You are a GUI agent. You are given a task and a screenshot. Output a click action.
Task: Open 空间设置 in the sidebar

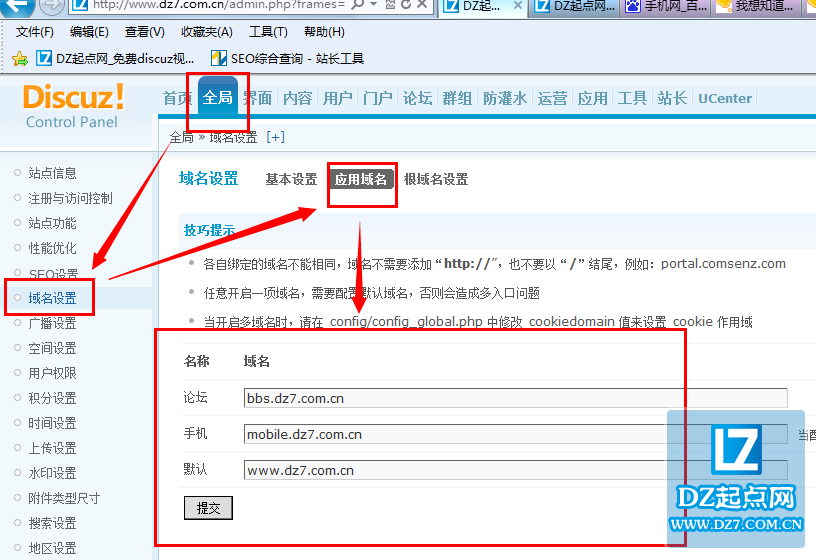pyautogui.click(x=52, y=348)
